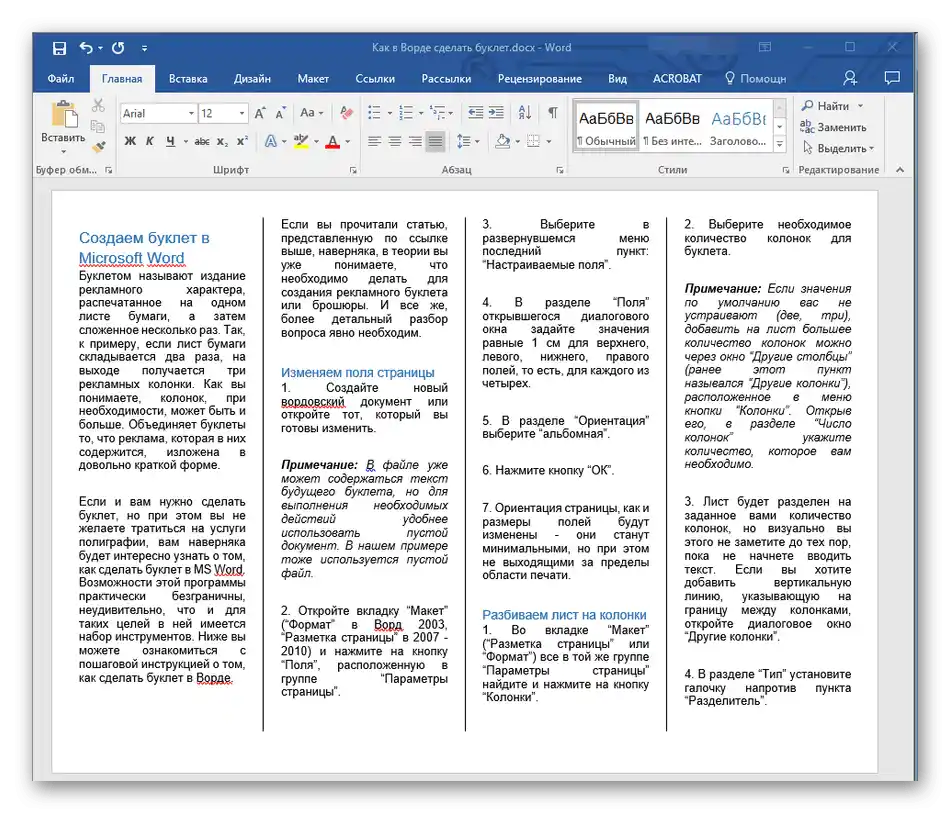
Task: Open the line spacing dropdown
Action: point(467,142)
